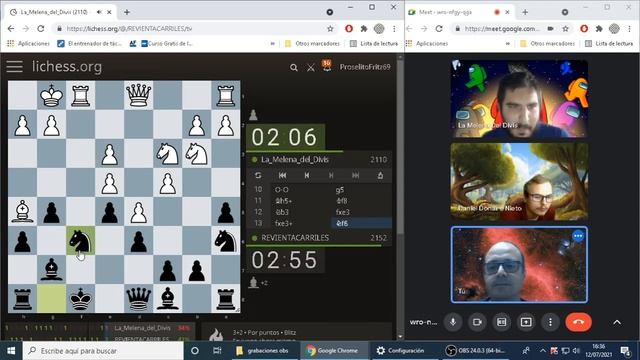The width and height of the screenshot is (640, 360).
Task: Open Task View on taskbar
Action: [217, 351]
